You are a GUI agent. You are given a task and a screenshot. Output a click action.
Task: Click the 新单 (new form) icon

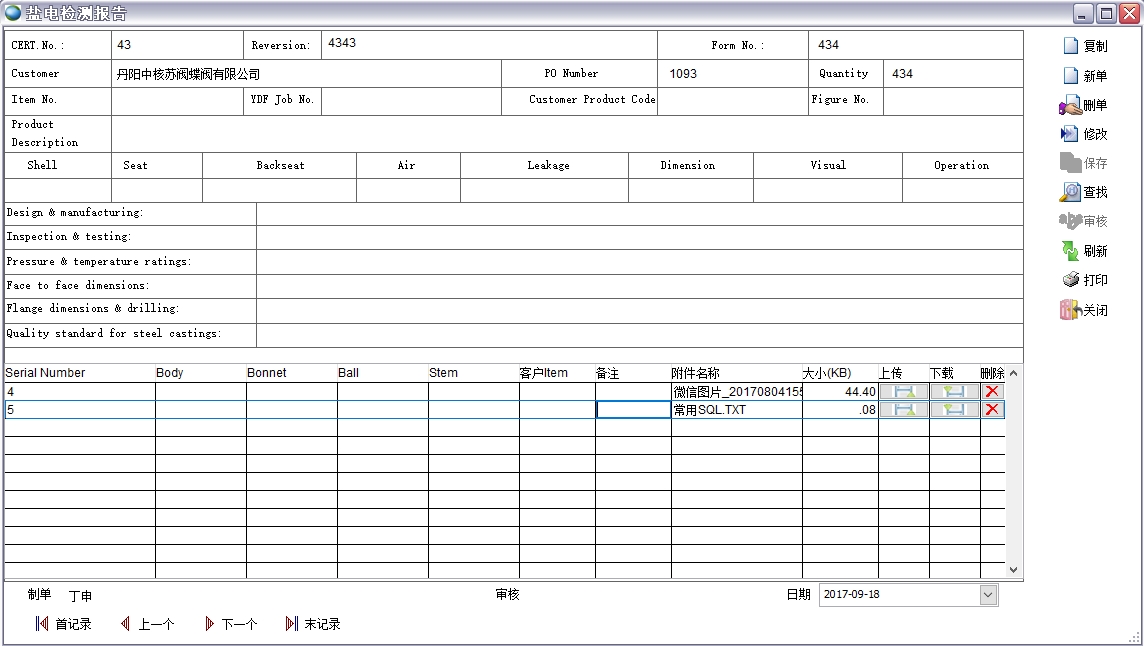point(1071,76)
